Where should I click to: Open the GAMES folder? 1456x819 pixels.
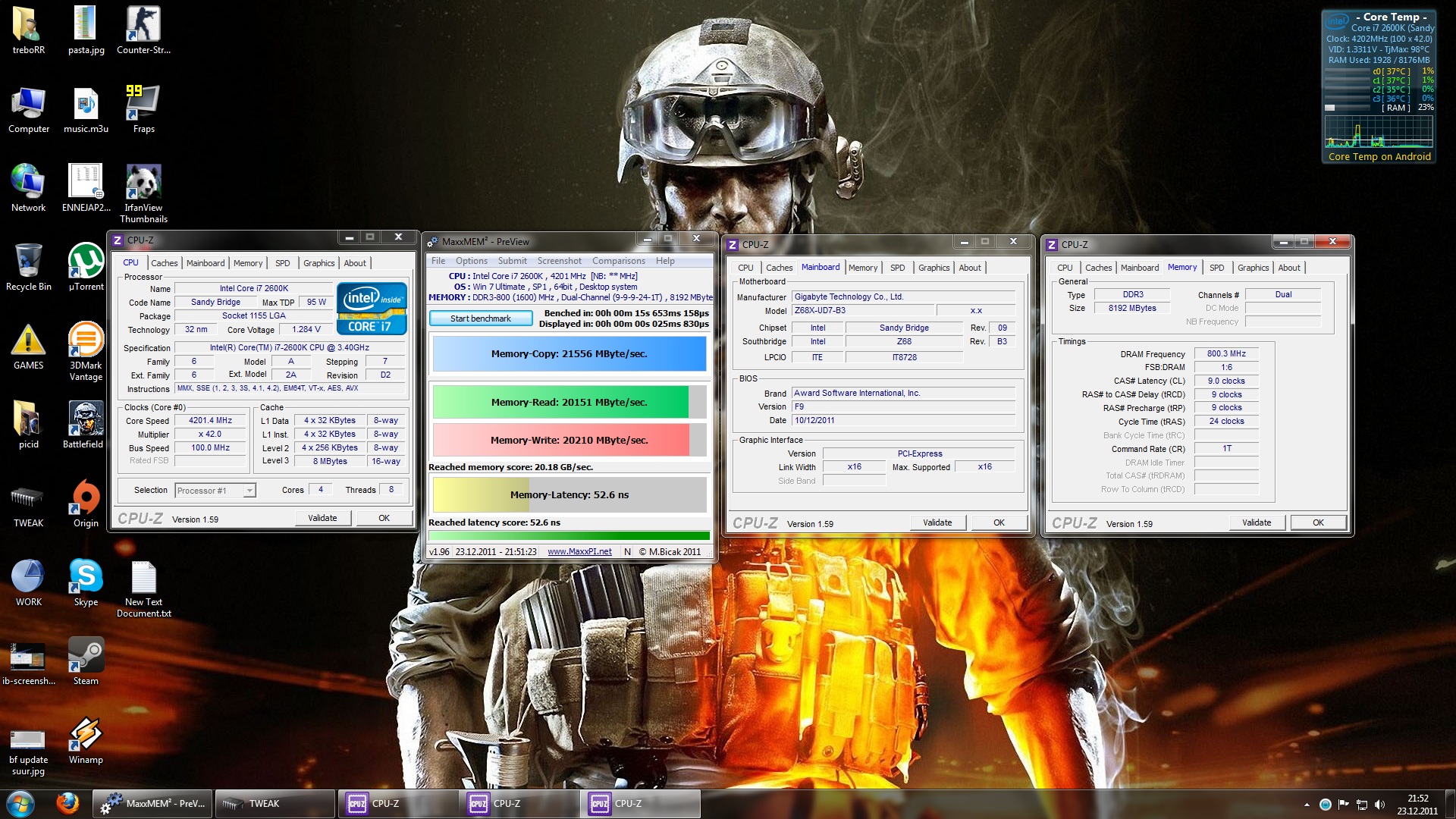point(28,346)
